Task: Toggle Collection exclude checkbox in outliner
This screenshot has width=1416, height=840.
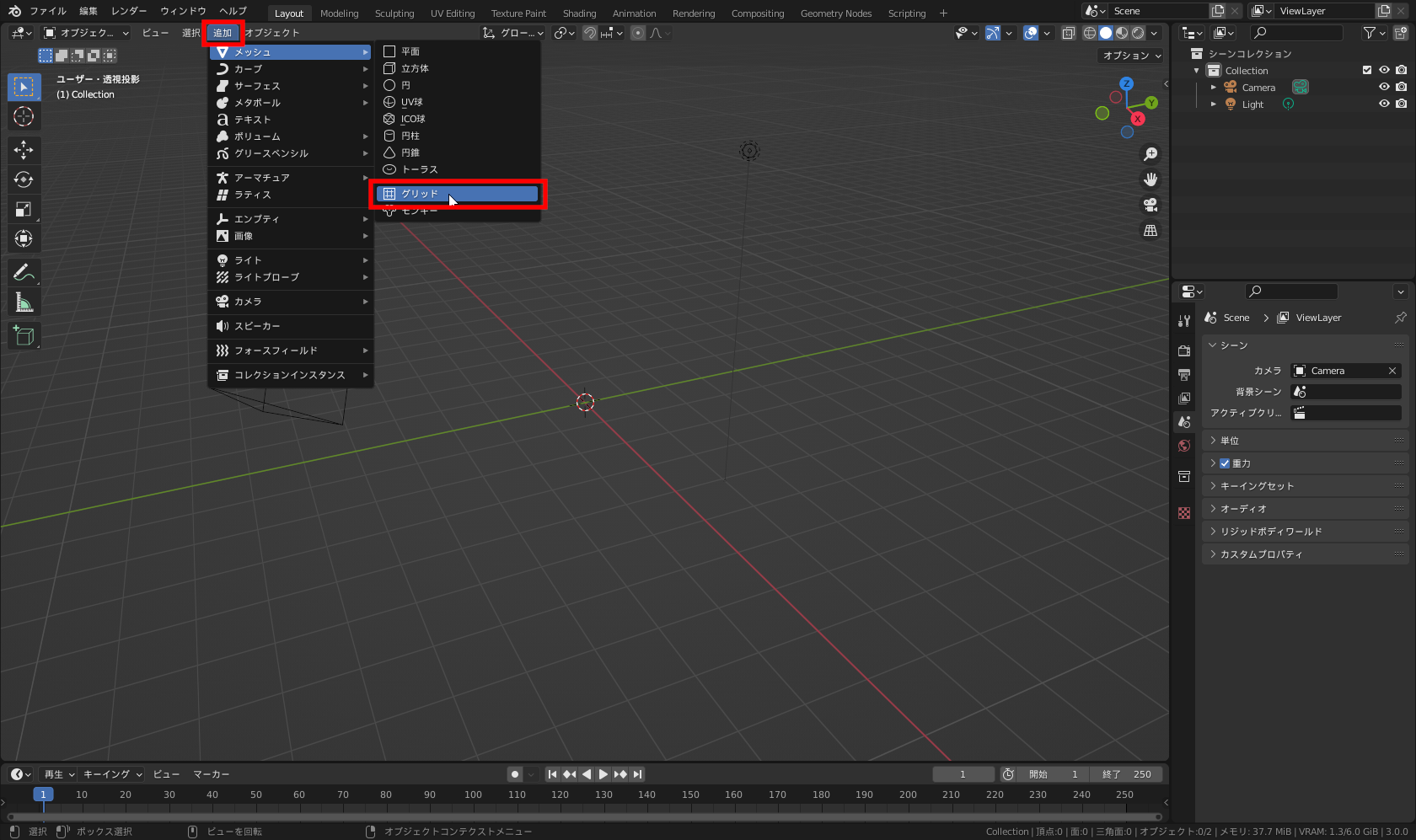Action: click(x=1367, y=71)
